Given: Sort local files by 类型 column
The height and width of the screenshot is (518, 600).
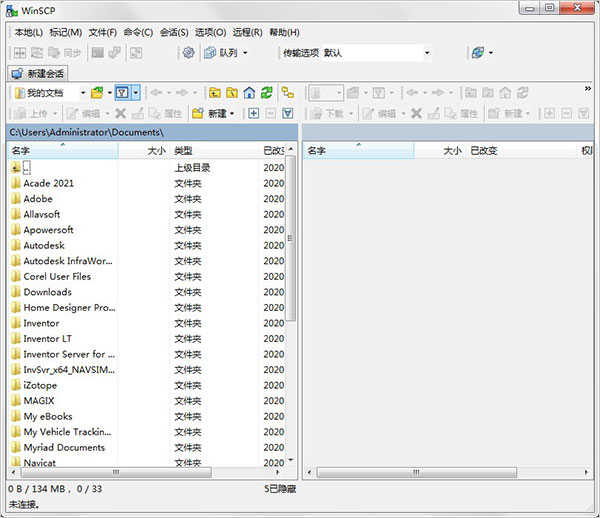Looking at the screenshot, I should (x=214, y=150).
